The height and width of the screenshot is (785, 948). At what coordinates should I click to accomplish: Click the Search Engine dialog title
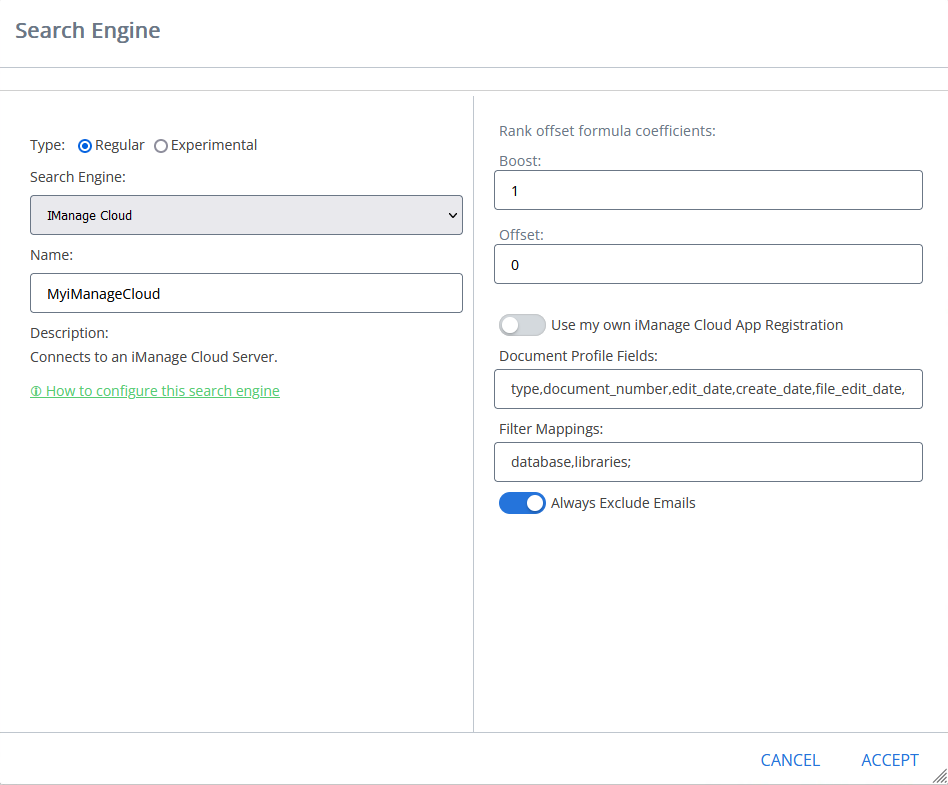point(88,31)
